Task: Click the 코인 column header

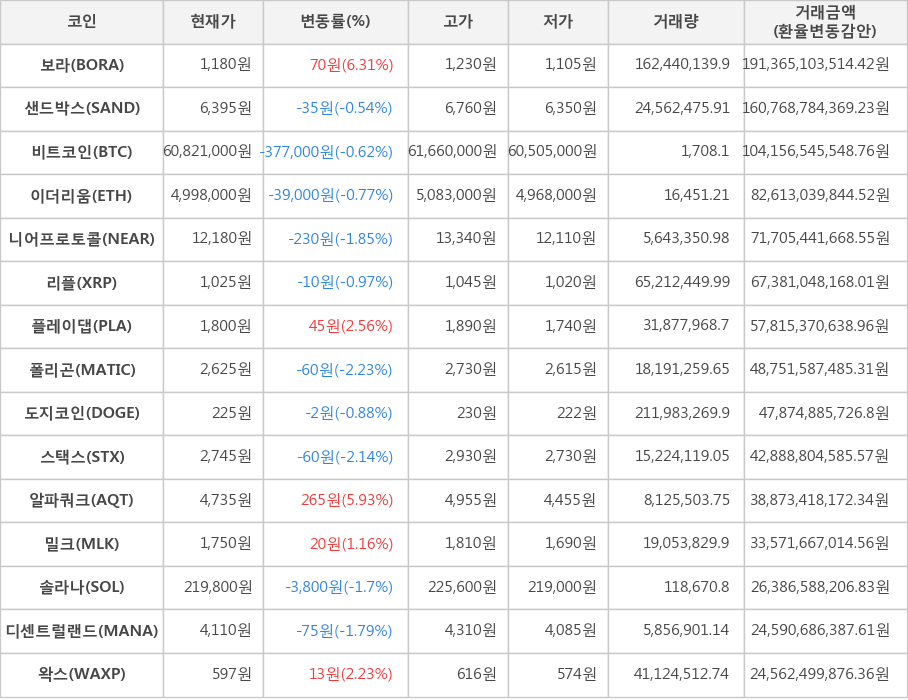Action: [82, 22]
